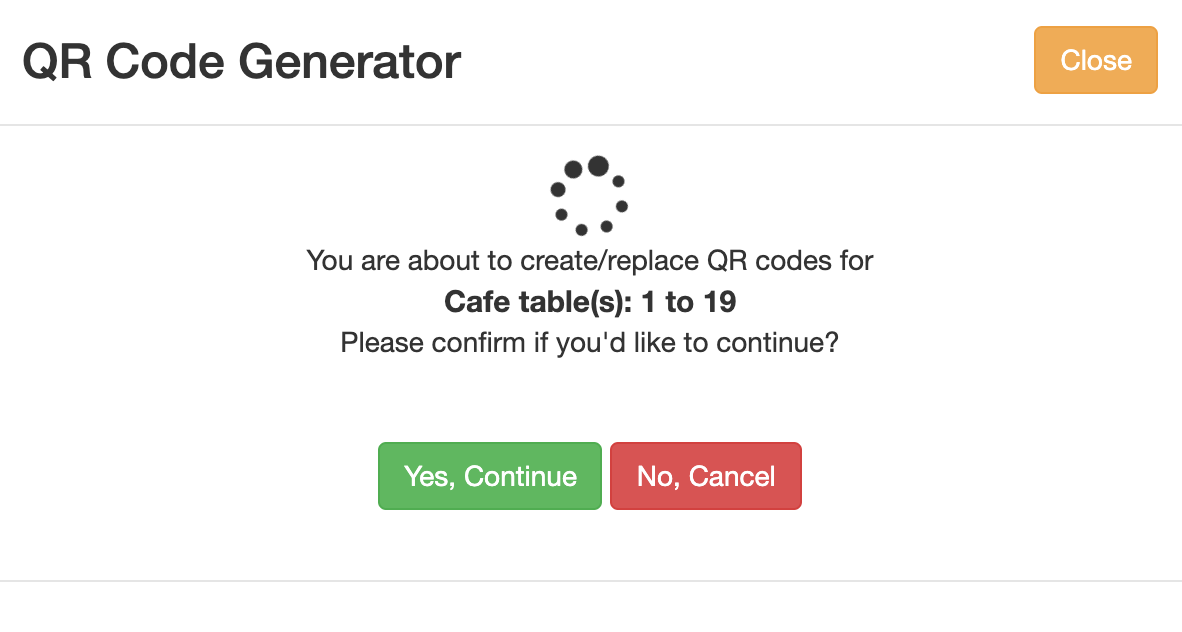Screen dimensions: 1182x632
Task: Click 'QR codes for' in the warning sentence
Action: coord(790,261)
